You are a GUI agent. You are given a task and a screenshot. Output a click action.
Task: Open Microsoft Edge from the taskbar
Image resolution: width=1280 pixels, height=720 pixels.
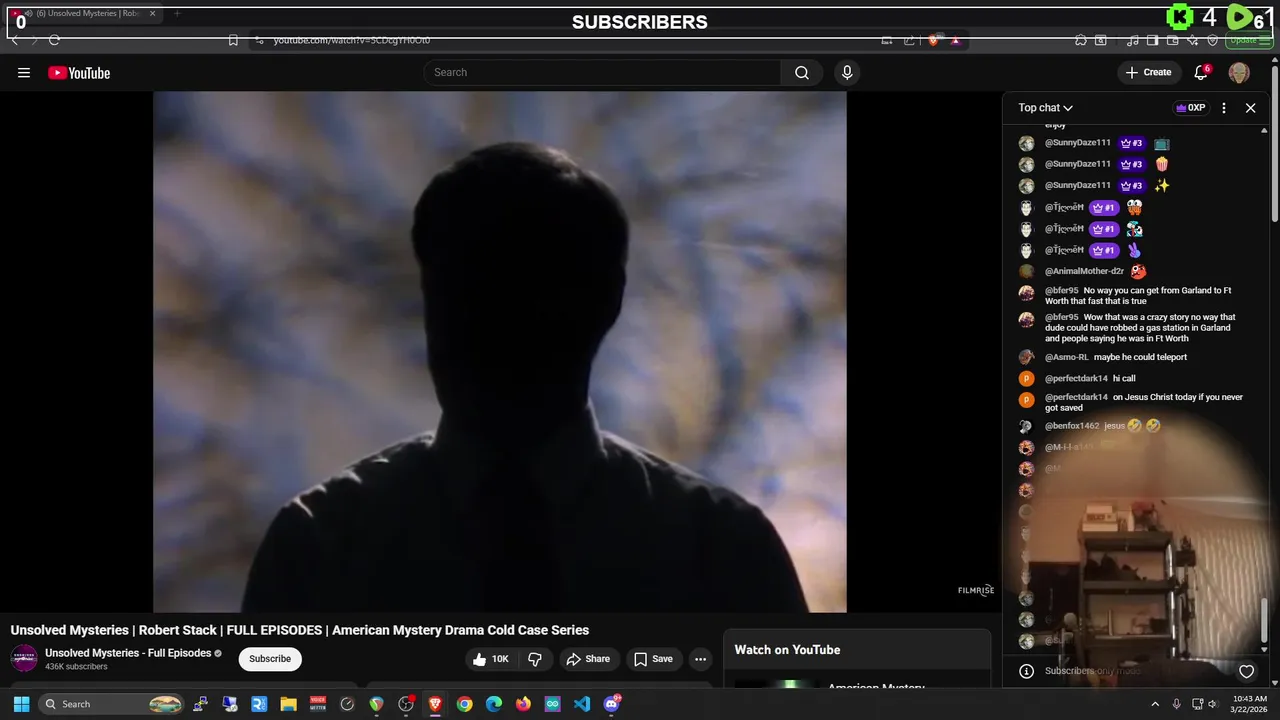[x=494, y=704]
